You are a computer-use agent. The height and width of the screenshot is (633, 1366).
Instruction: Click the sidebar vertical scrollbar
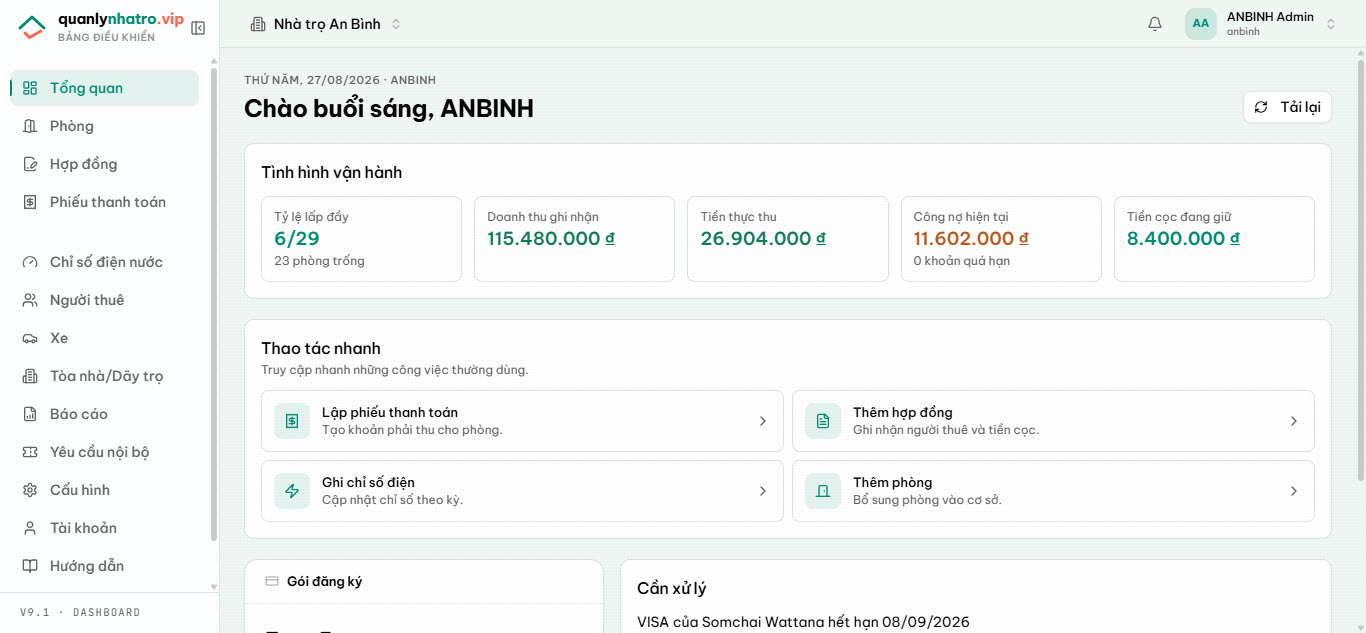[213, 304]
